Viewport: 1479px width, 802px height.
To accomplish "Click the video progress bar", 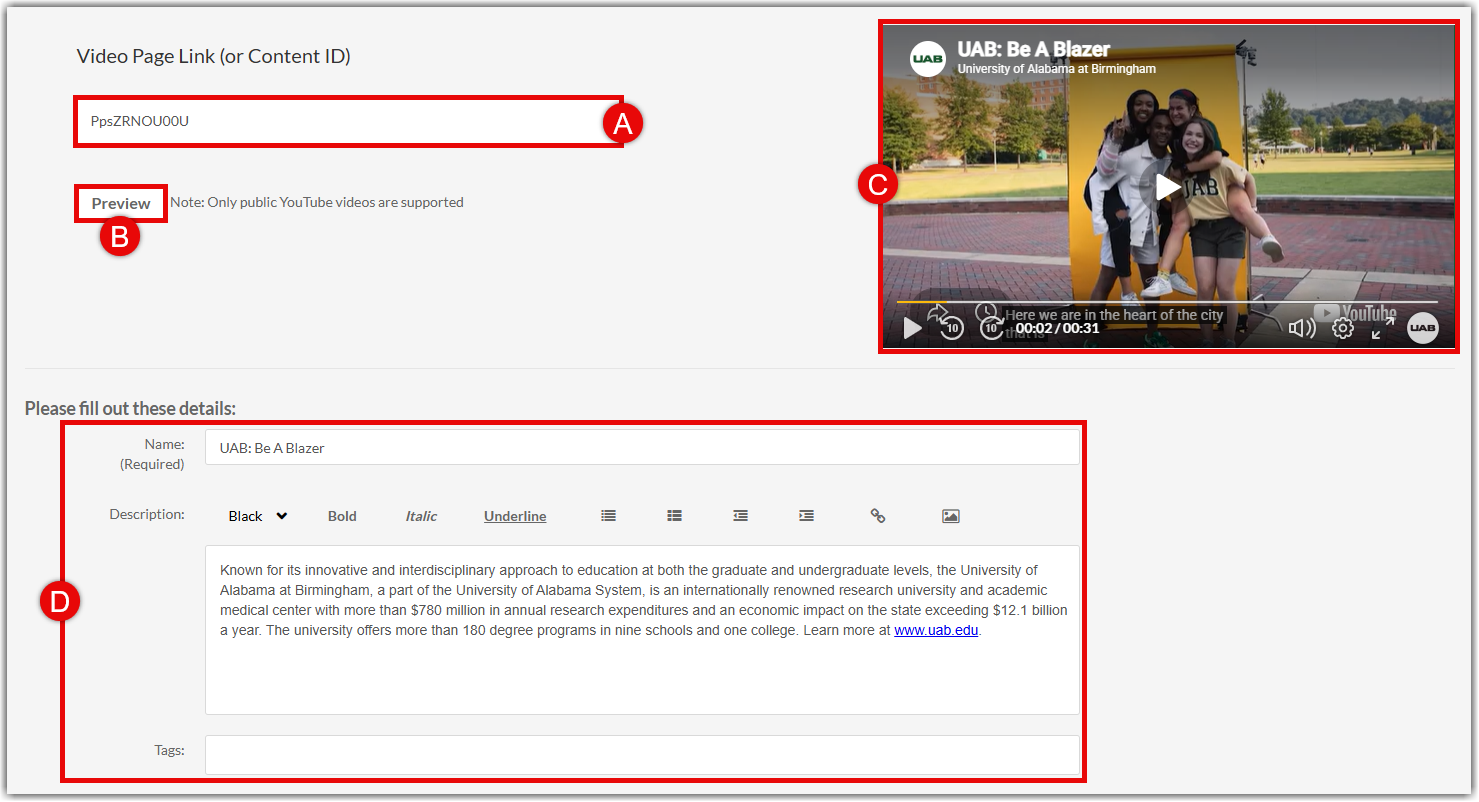I will click(1166, 301).
